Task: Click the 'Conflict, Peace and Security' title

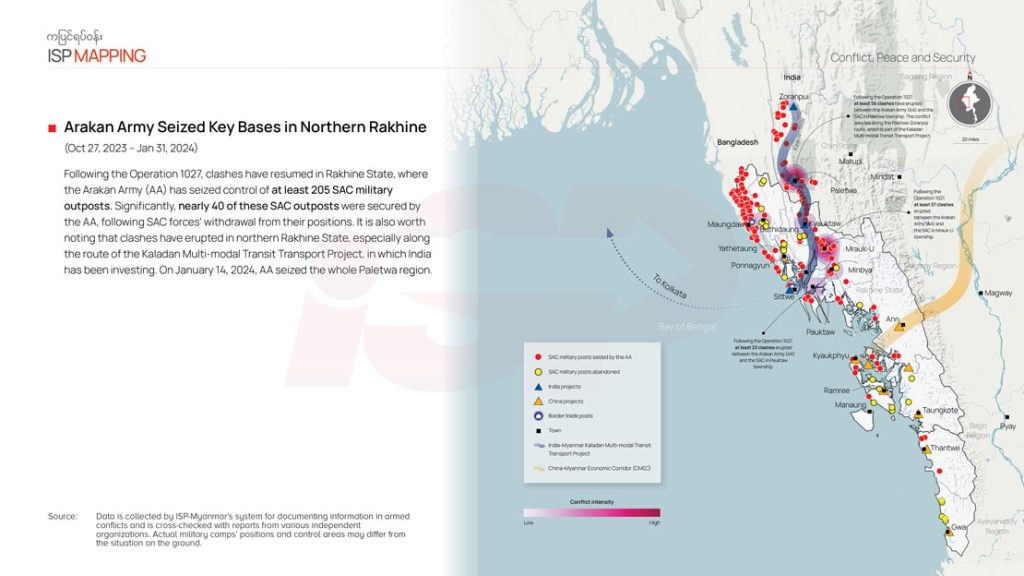Action: click(902, 58)
